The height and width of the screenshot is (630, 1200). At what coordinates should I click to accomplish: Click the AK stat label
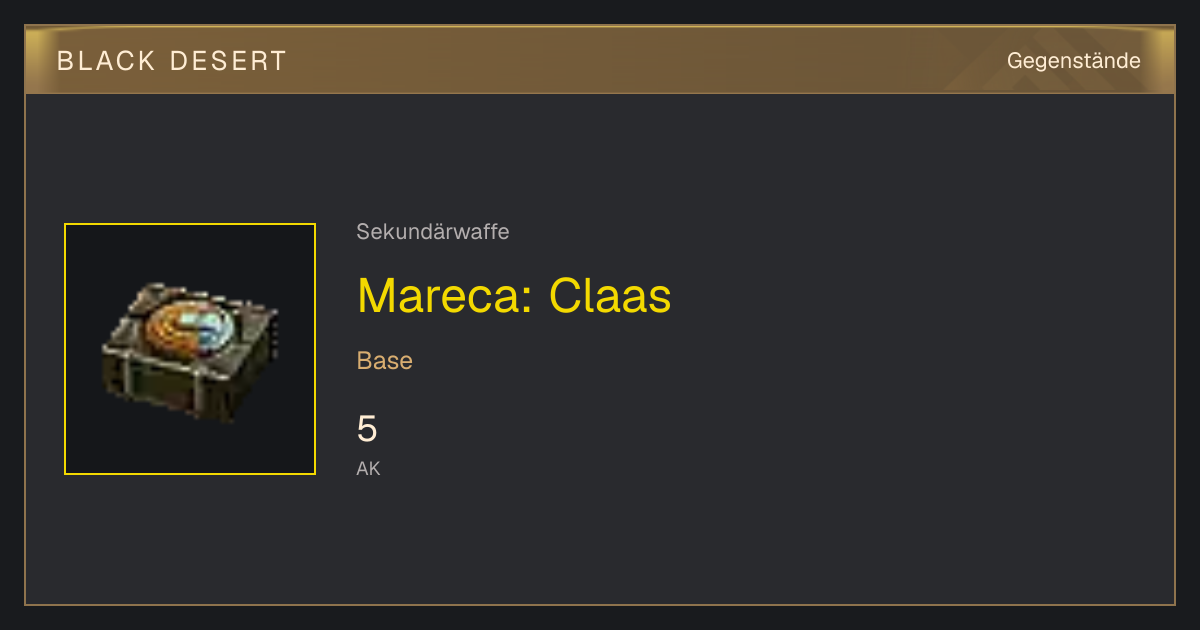[x=368, y=469]
